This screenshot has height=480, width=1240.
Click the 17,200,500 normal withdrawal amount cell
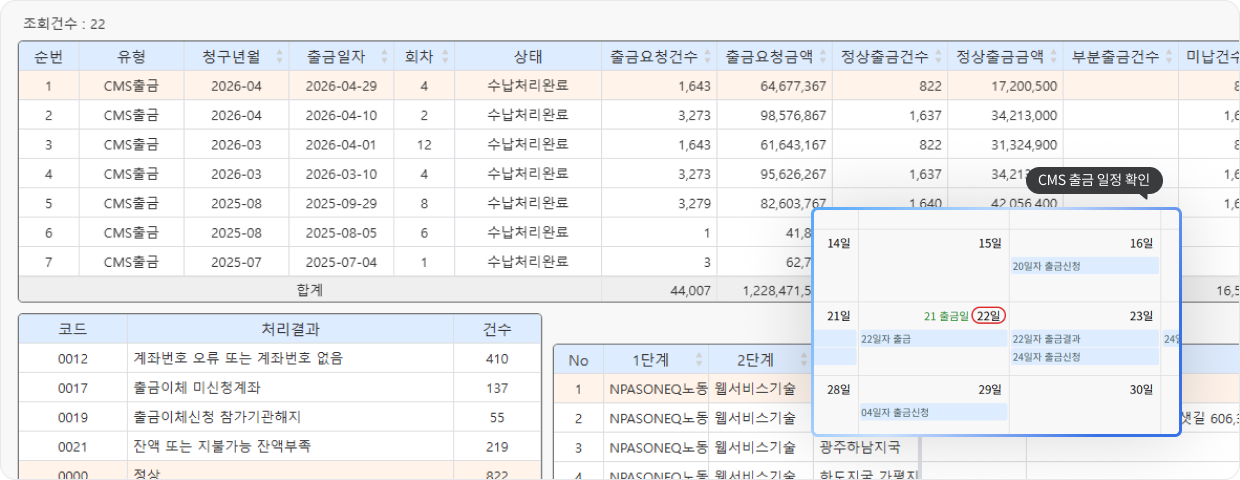[x=1005, y=86]
